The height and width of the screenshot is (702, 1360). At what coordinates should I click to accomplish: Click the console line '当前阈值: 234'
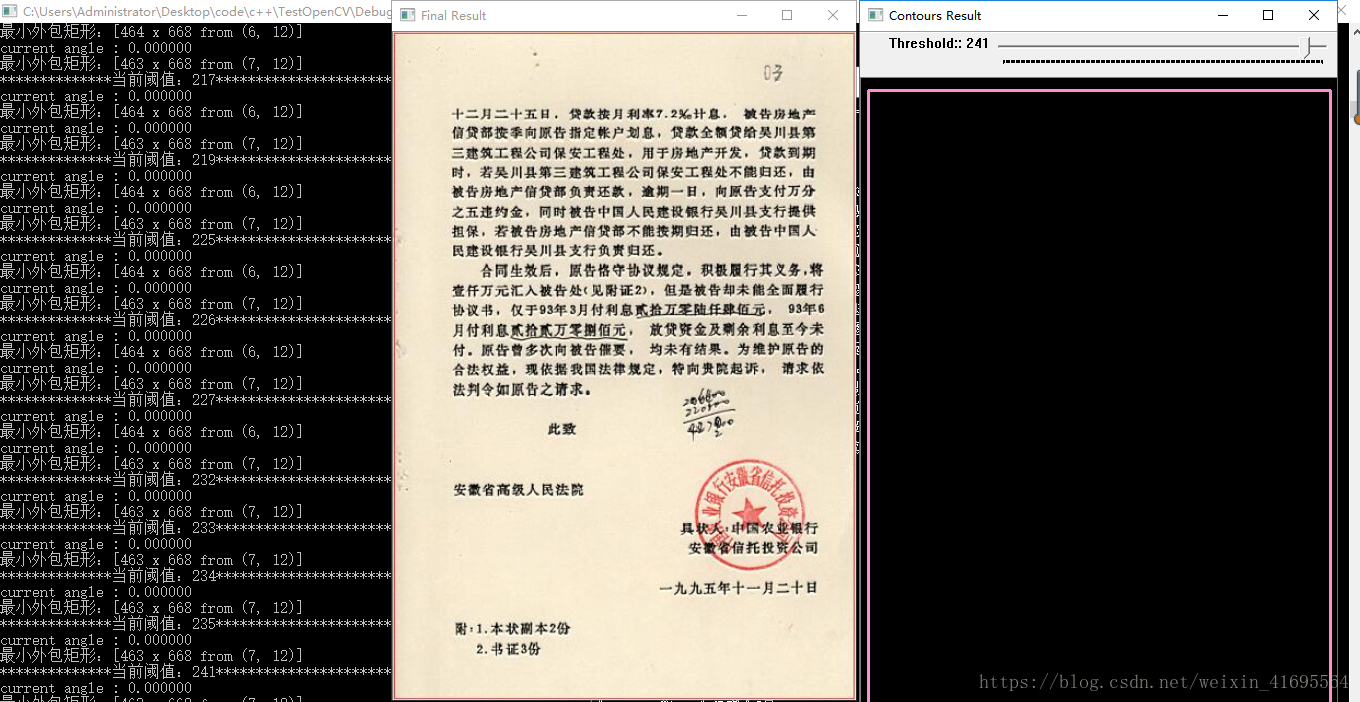point(196,576)
